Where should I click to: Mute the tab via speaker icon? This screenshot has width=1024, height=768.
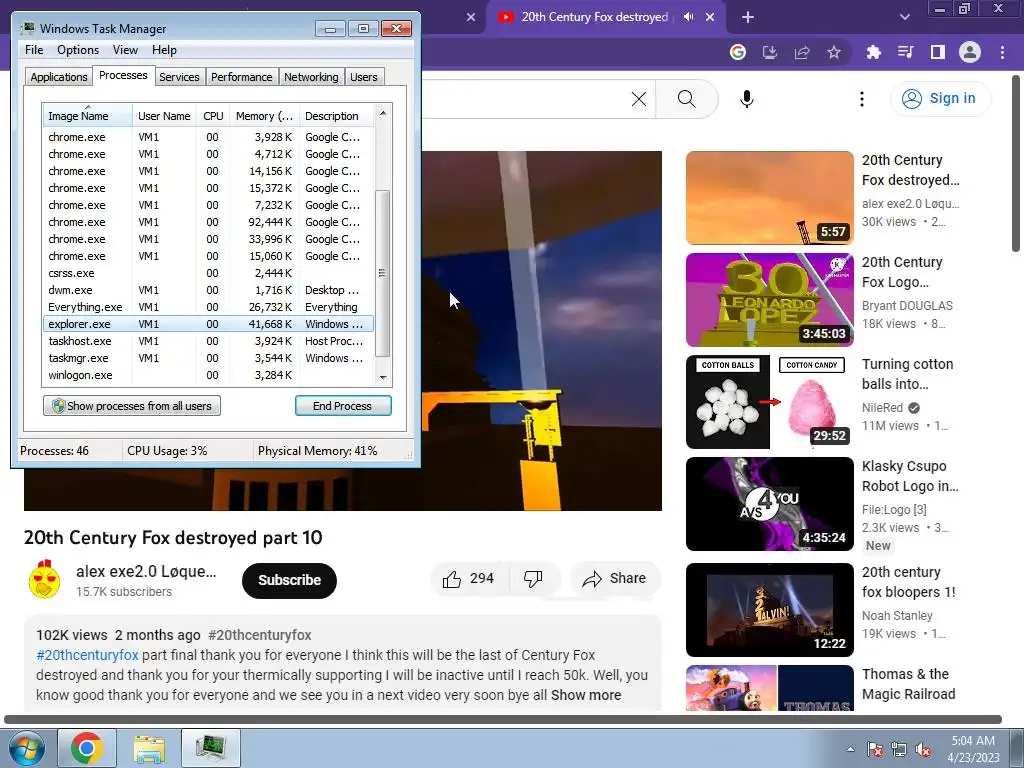pyautogui.click(x=688, y=17)
